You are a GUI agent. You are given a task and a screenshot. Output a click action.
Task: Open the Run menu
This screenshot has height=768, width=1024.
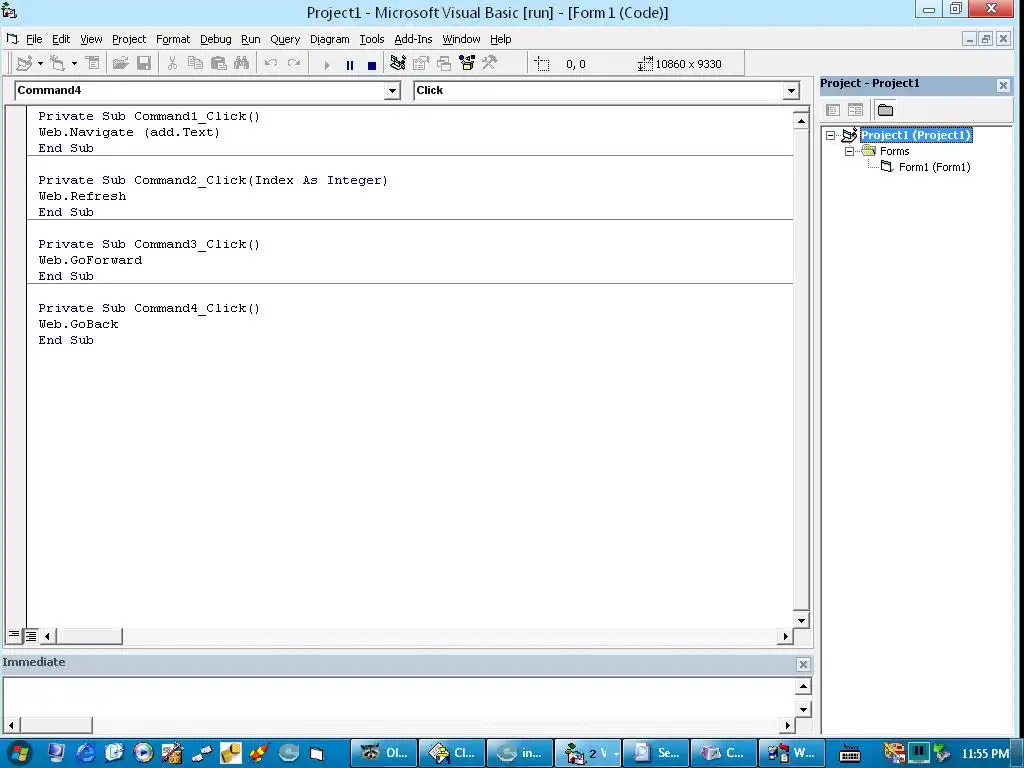pyautogui.click(x=251, y=39)
